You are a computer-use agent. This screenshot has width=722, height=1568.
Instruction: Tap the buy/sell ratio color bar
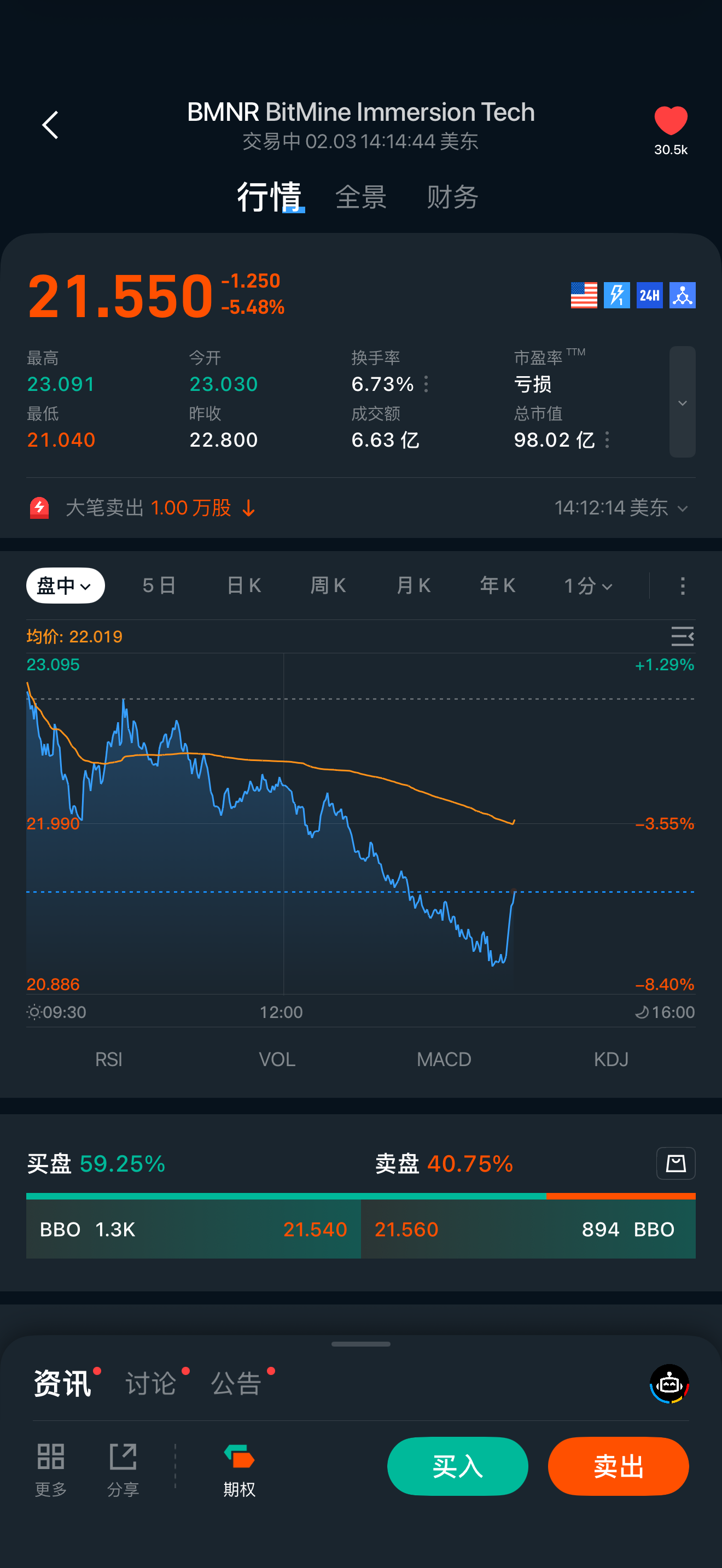(360, 1196)
